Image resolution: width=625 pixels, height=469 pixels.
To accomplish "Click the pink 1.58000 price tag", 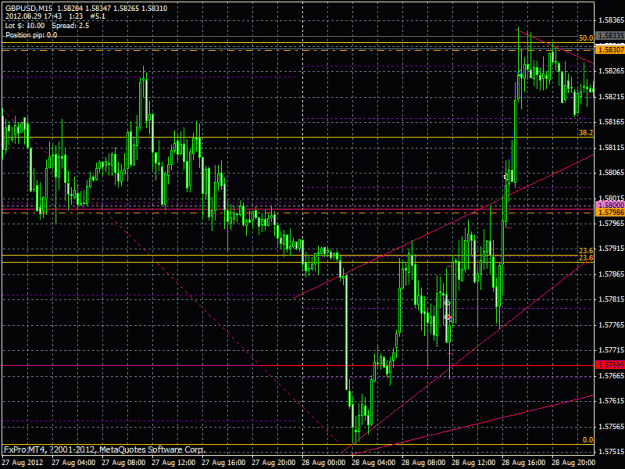I will click(x=610, y=205).
